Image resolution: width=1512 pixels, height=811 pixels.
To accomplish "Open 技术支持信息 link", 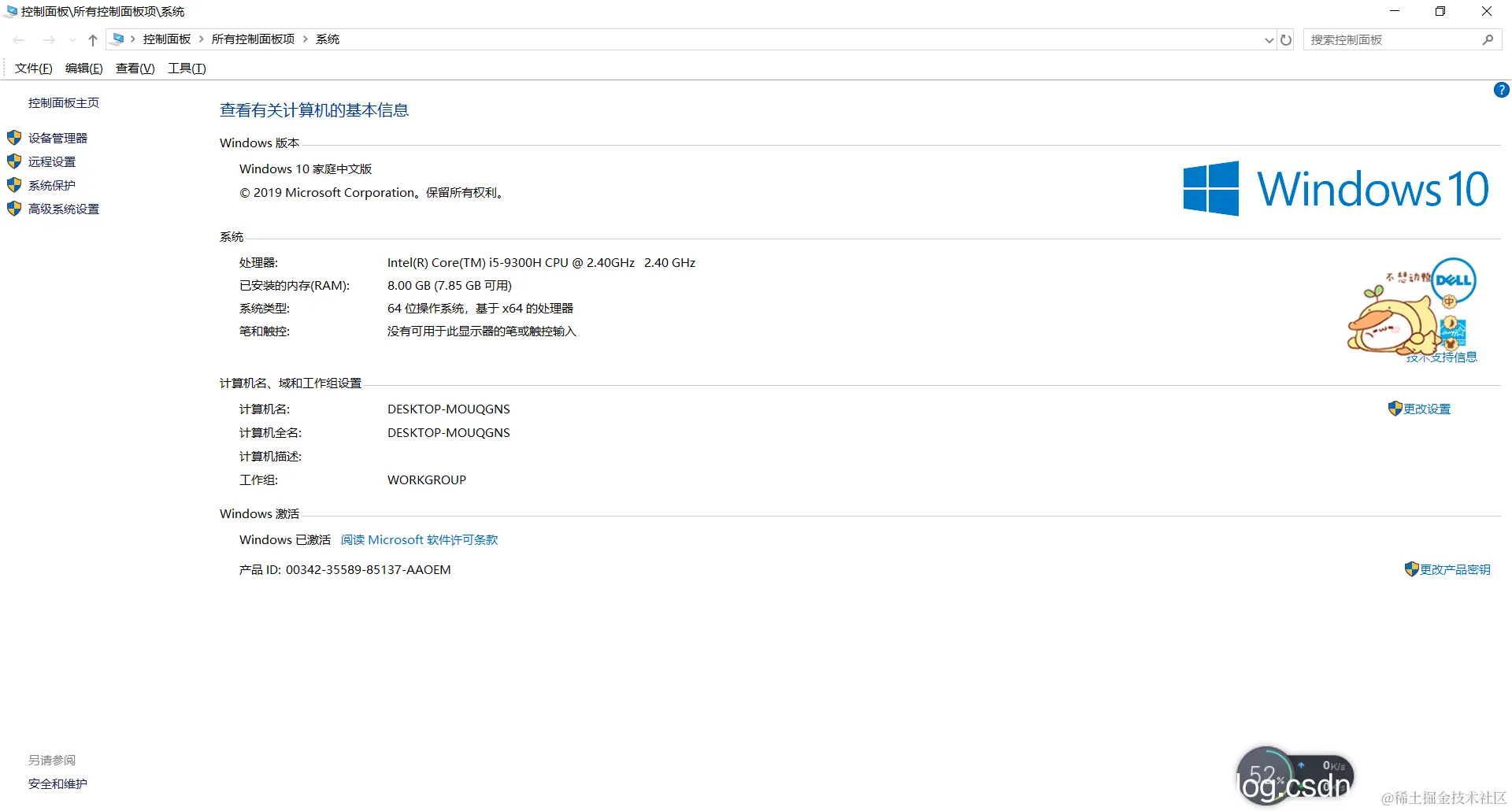I will click(1442, 357).
